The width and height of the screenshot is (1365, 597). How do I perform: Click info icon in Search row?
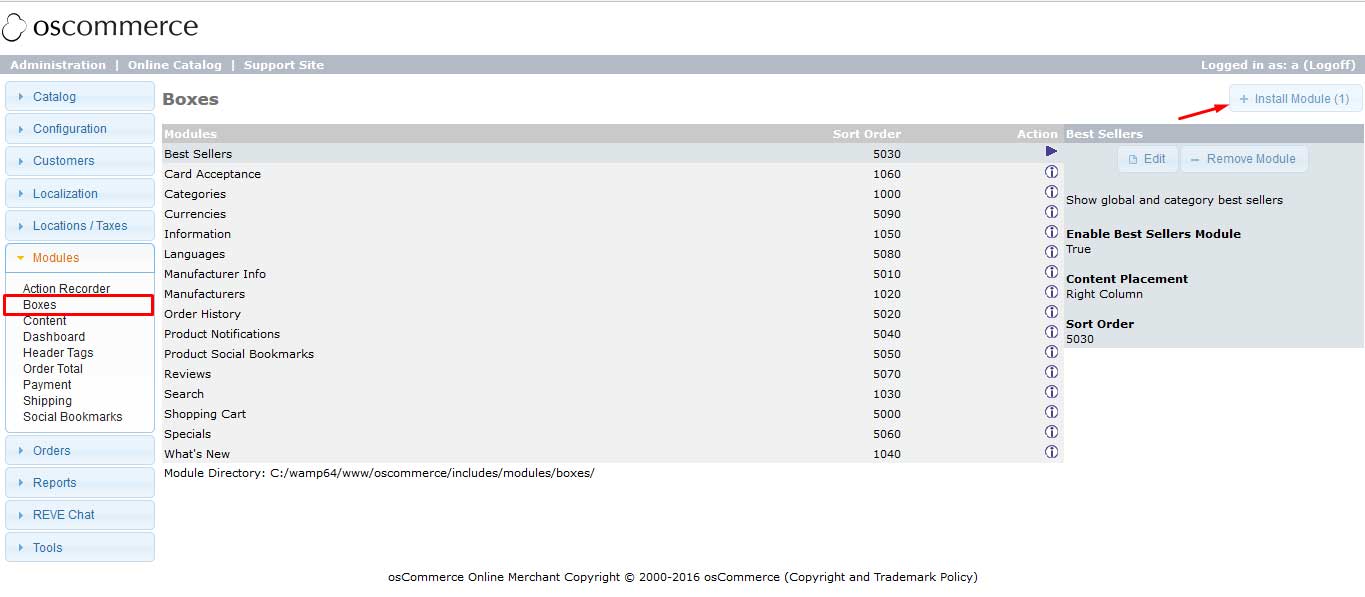(1051, 392)
